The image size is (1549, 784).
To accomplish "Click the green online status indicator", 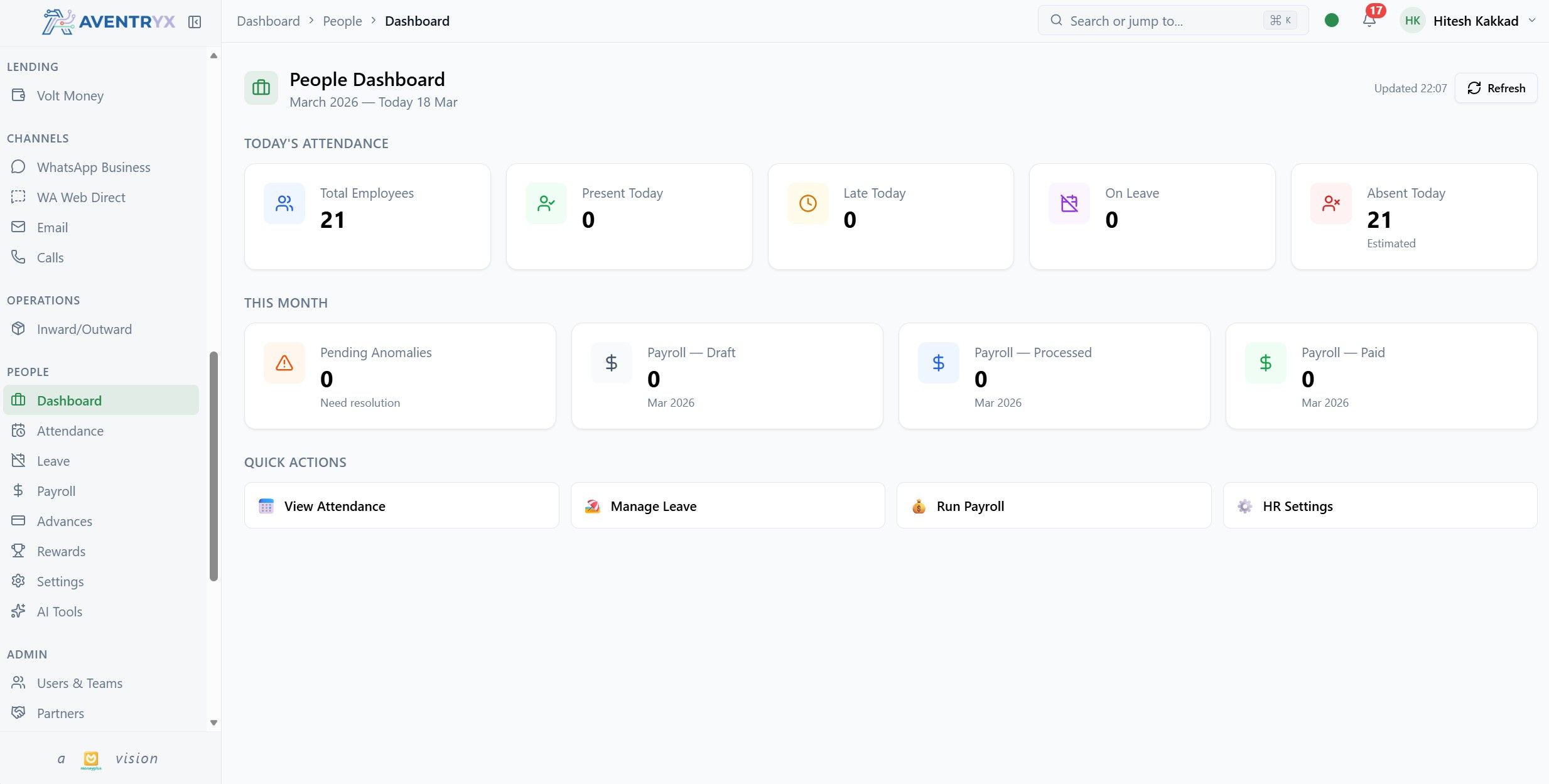I will click(x=1331, y=21).
